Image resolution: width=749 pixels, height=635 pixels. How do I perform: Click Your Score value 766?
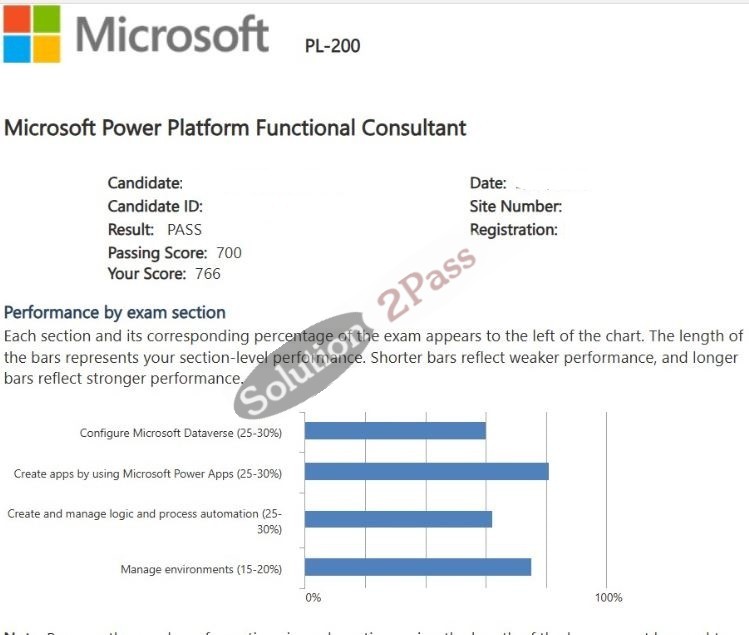tap(208, 274)
